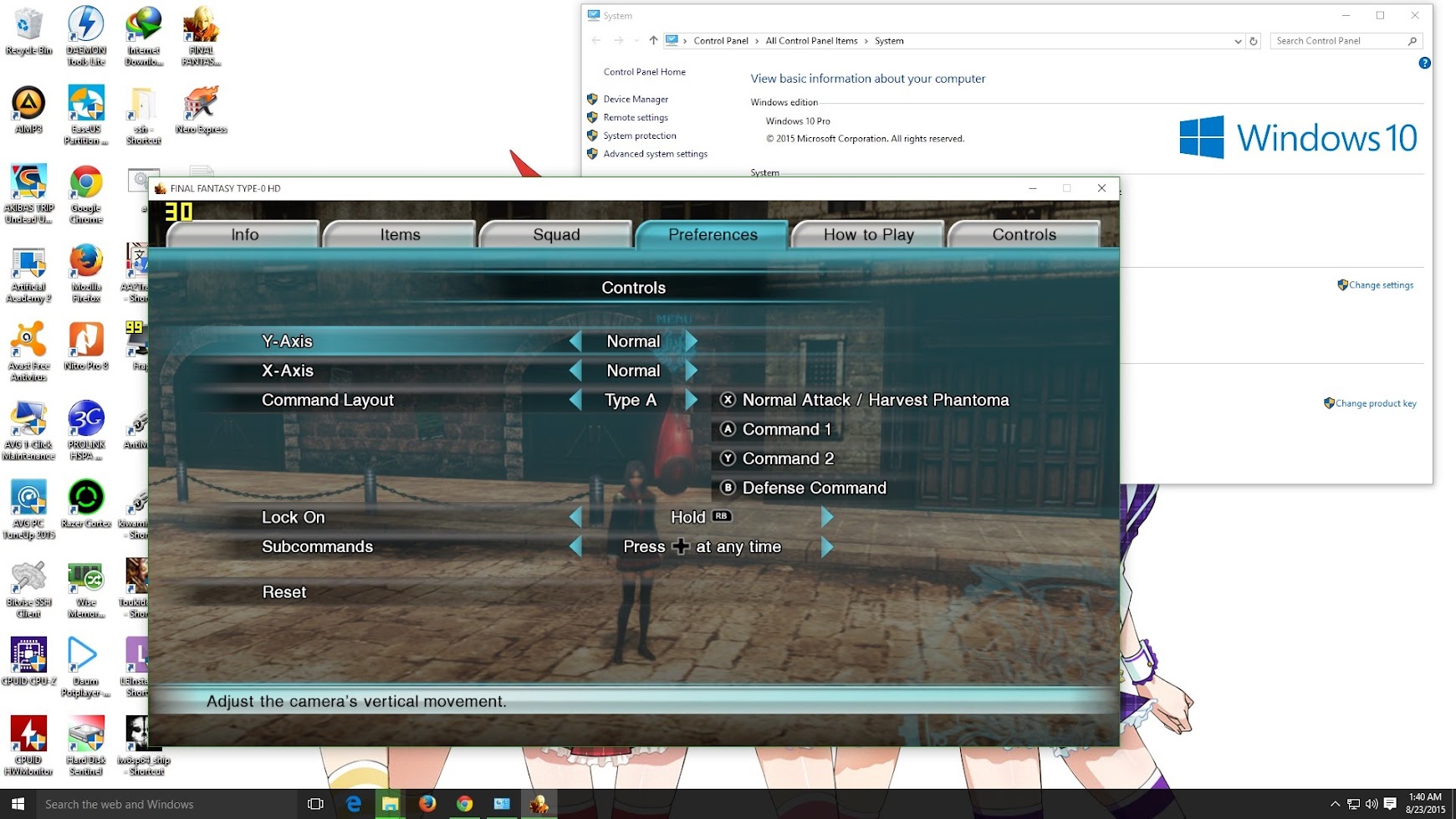The height and width of the screenshot is (819, 1456).
Task: Open Internet Download Manager desktop icon
Action: point(143,37)
